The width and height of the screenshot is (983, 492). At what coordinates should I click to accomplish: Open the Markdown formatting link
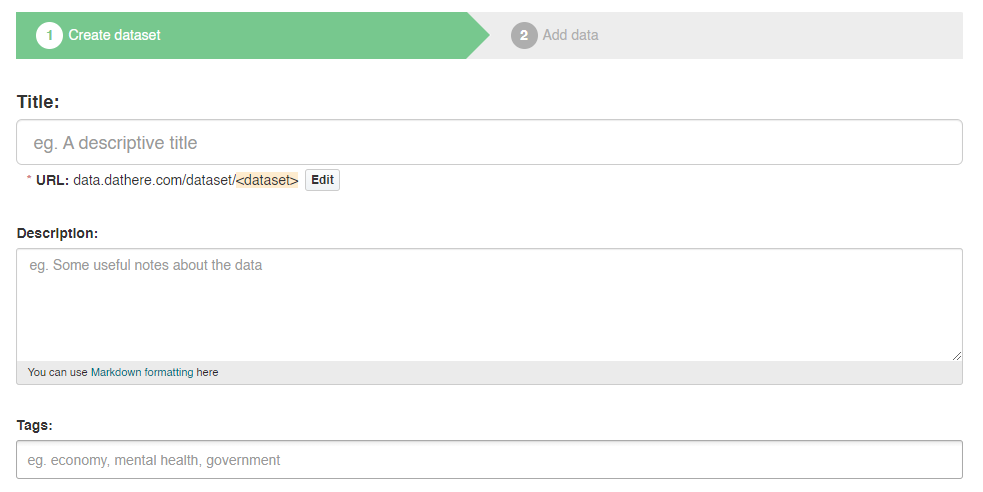pos(142,373)
